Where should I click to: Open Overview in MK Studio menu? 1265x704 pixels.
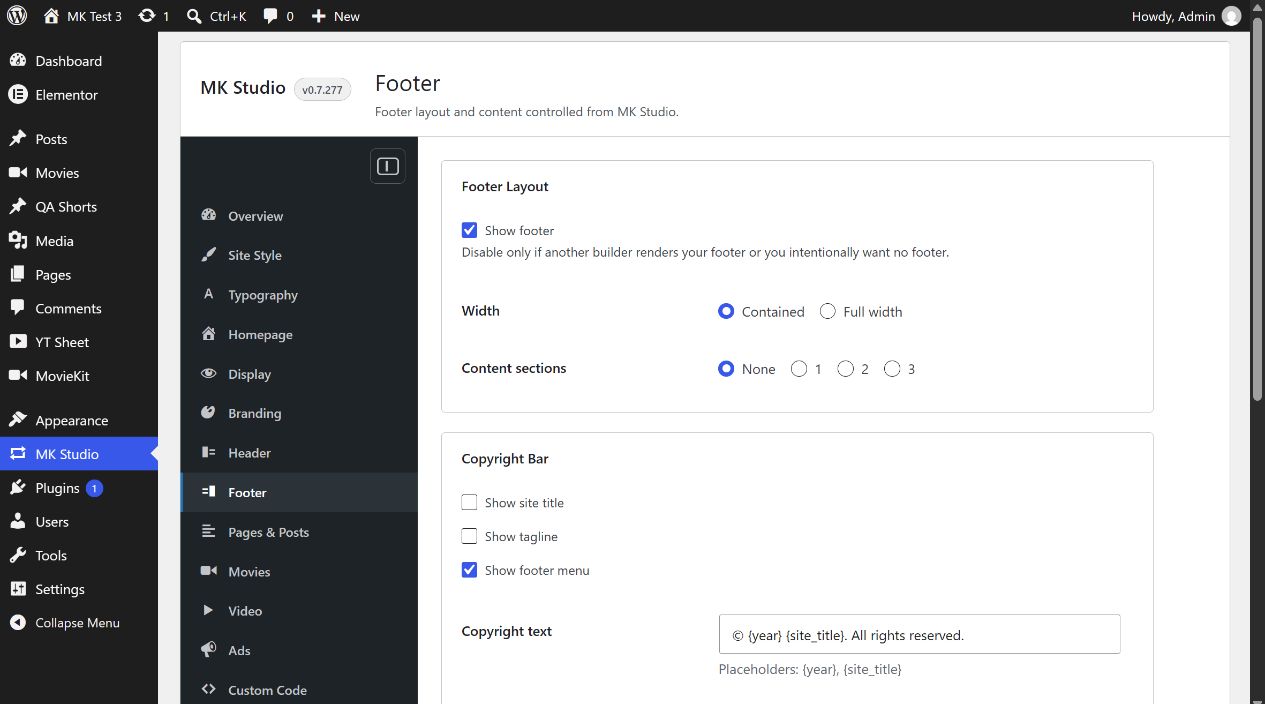point(299,216)
